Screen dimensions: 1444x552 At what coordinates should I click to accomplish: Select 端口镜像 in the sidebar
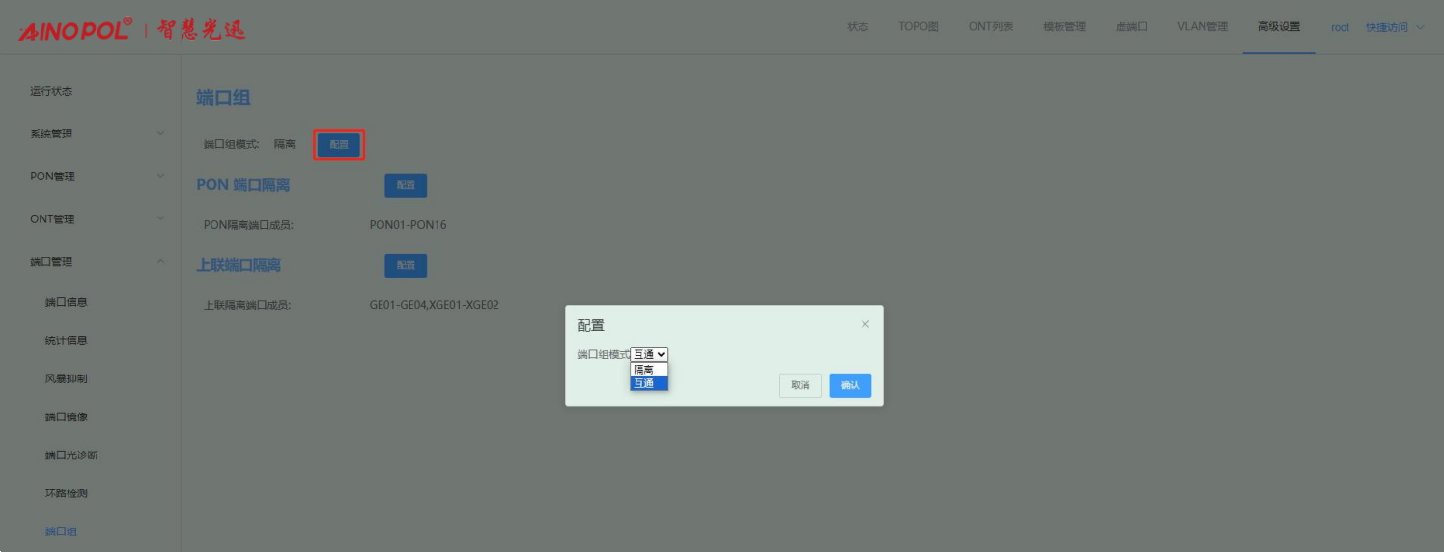66,417
